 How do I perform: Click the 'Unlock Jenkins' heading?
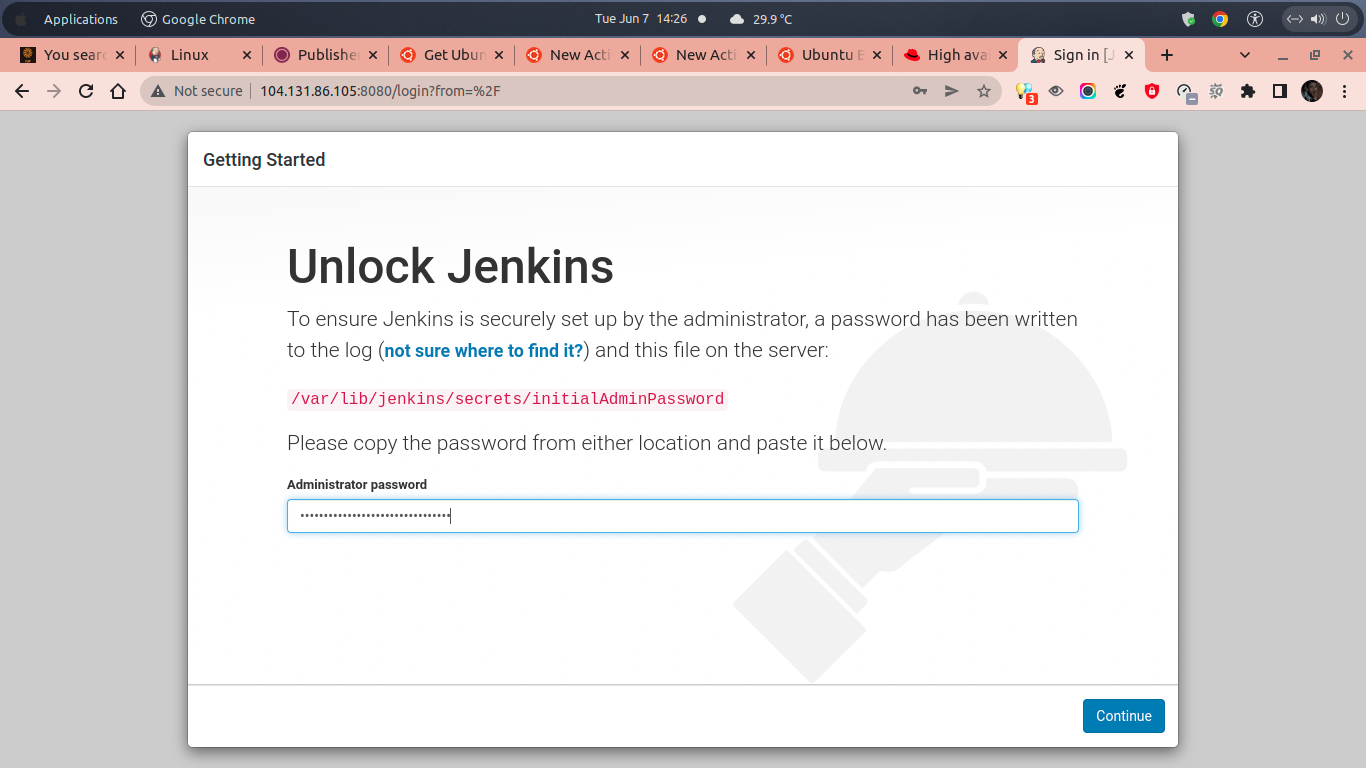click(x=450, y=267)
